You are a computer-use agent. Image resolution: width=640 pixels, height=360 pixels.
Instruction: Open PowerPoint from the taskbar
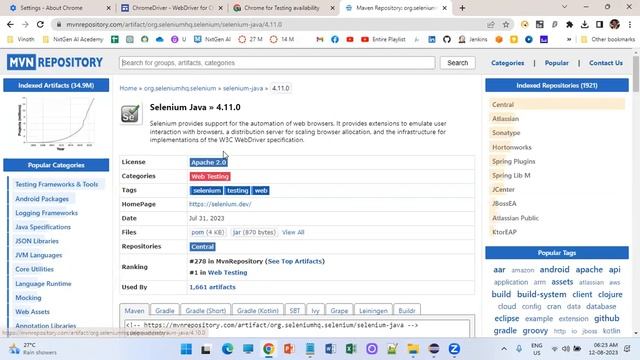(289, 349)
